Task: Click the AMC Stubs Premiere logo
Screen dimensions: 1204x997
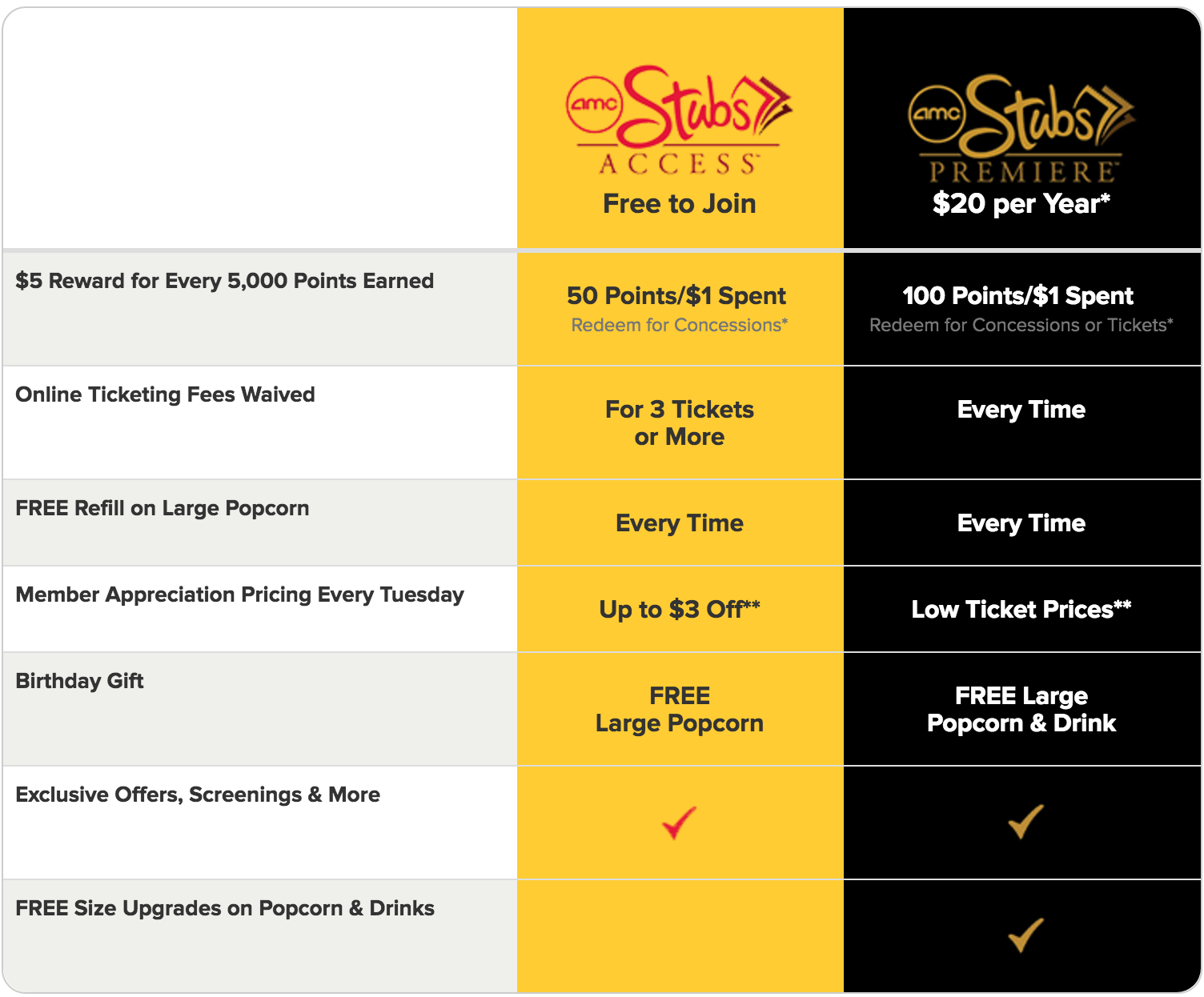Action: (x=1021, y=129)
